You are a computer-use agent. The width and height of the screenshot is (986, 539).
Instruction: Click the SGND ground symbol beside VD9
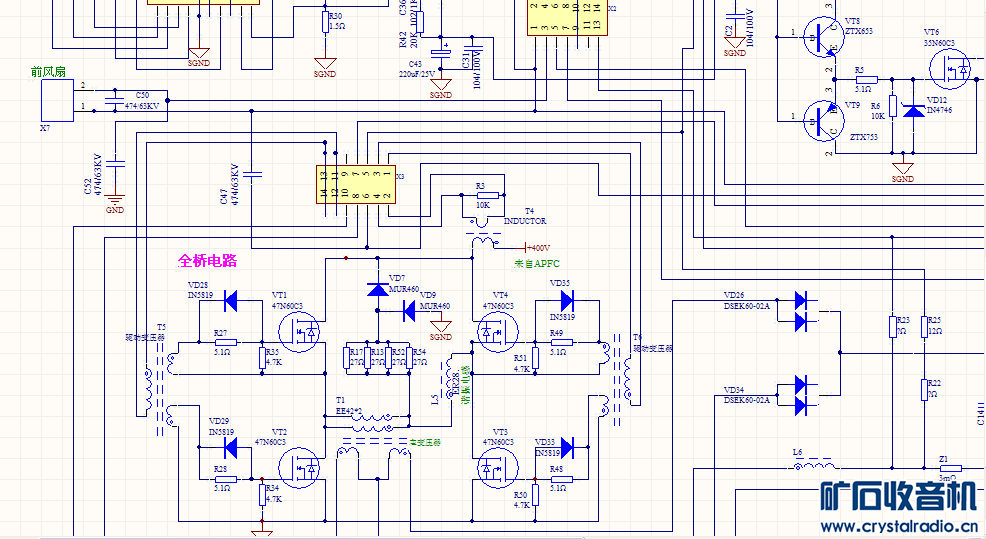[441, 330]
